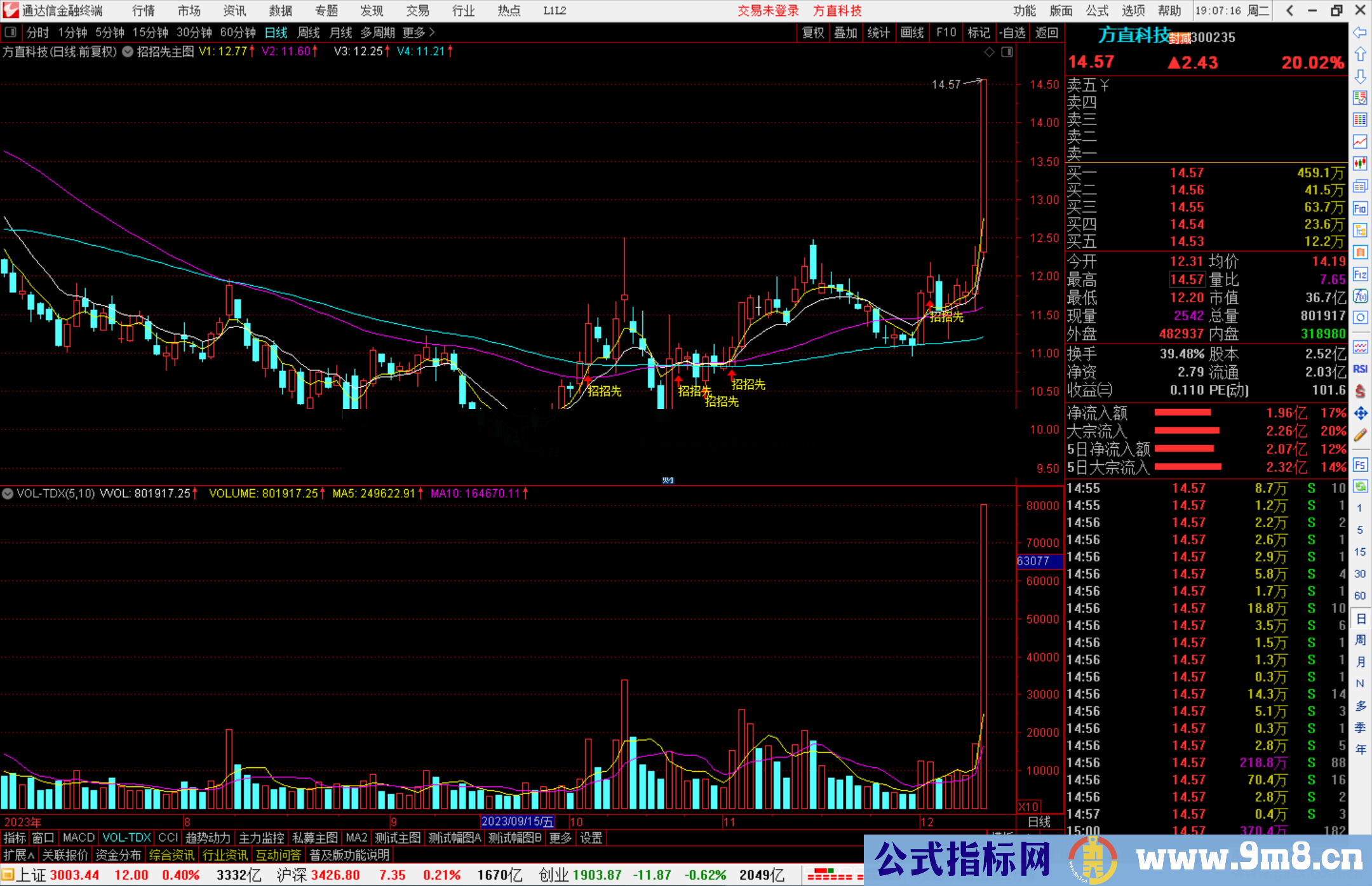Click the 2023/09/15 date marker on timeline
This screenshot has height=886, width=1372.
[x=517, y=821]
